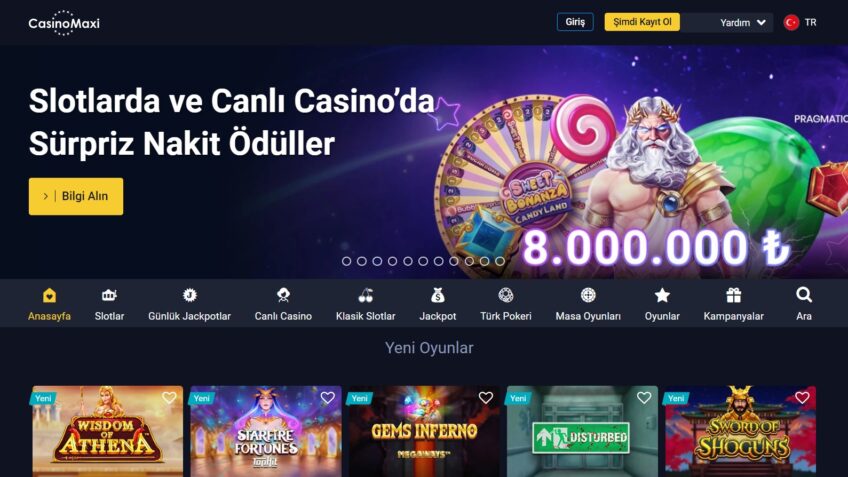Viewport: 848px width, 477px height.
Task: Click the Şimdi Kayıt Ol button
Action: click(642, 22)
